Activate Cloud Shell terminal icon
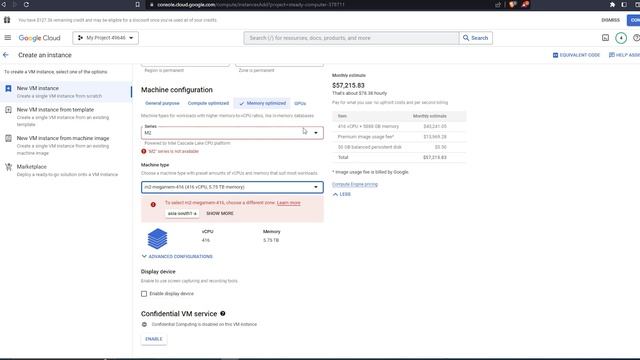This screenshot has width=640, height=360. pos(605,38)
